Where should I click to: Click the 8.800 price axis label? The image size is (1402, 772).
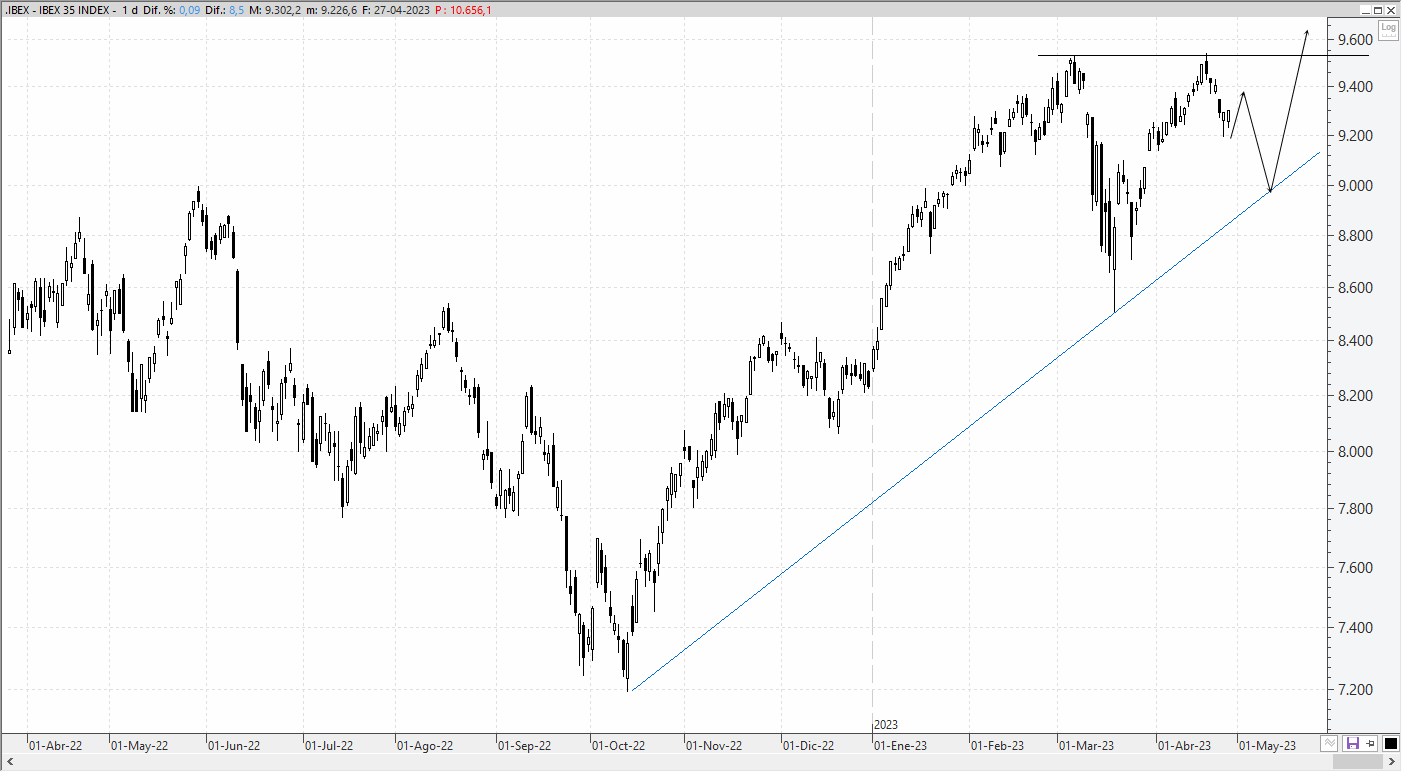click(x=1355, y=236)
